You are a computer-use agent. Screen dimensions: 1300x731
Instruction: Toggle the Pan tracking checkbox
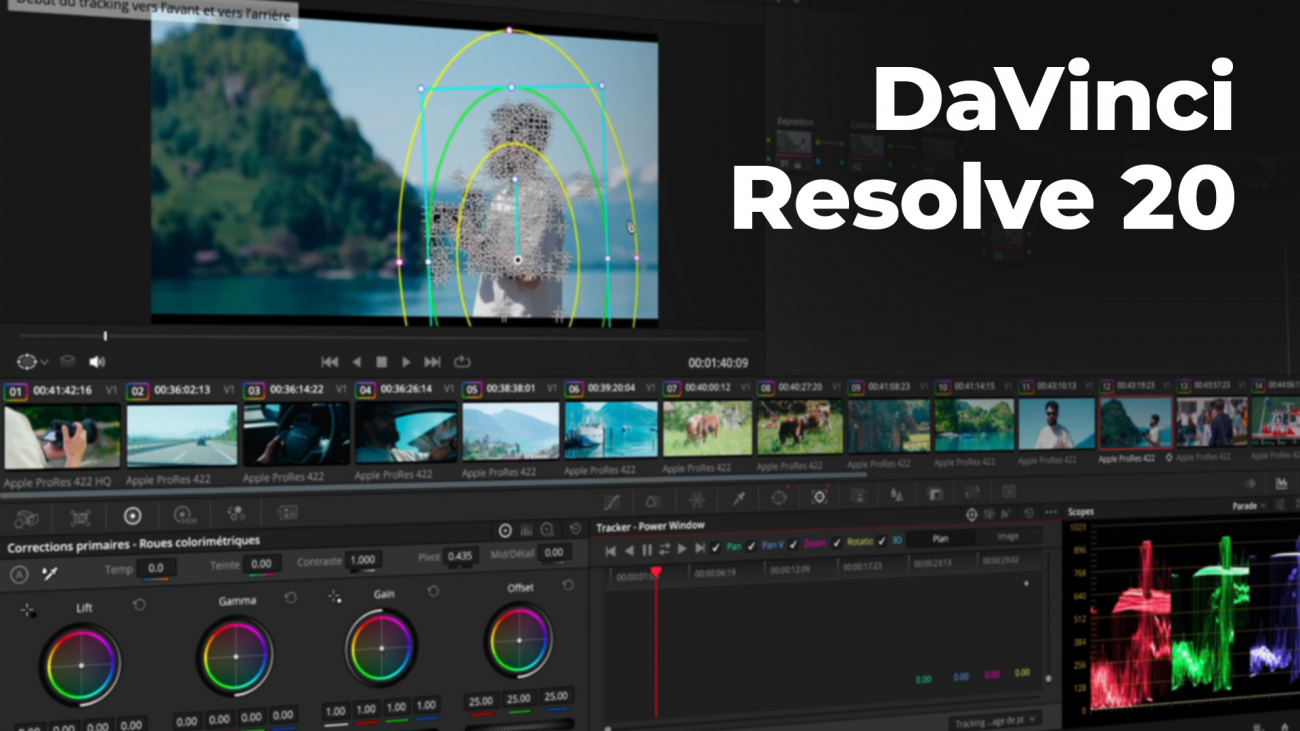coord(719,546)
